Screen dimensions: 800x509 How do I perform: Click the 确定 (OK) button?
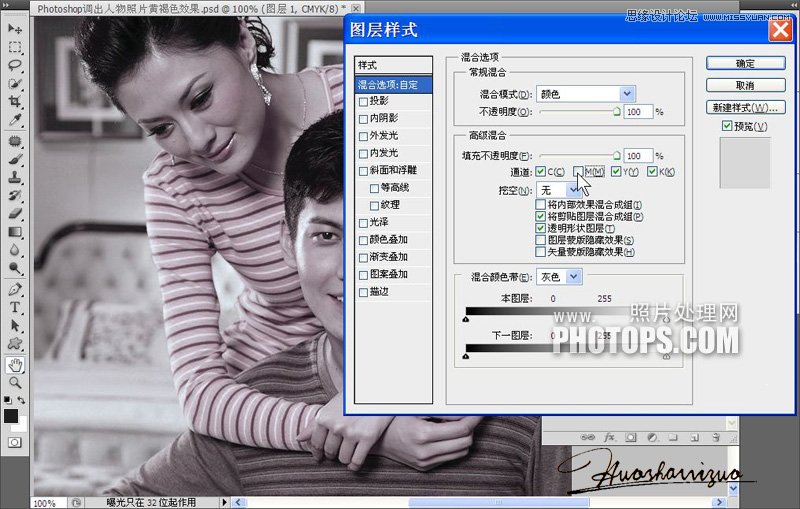(x=745, y=63)
